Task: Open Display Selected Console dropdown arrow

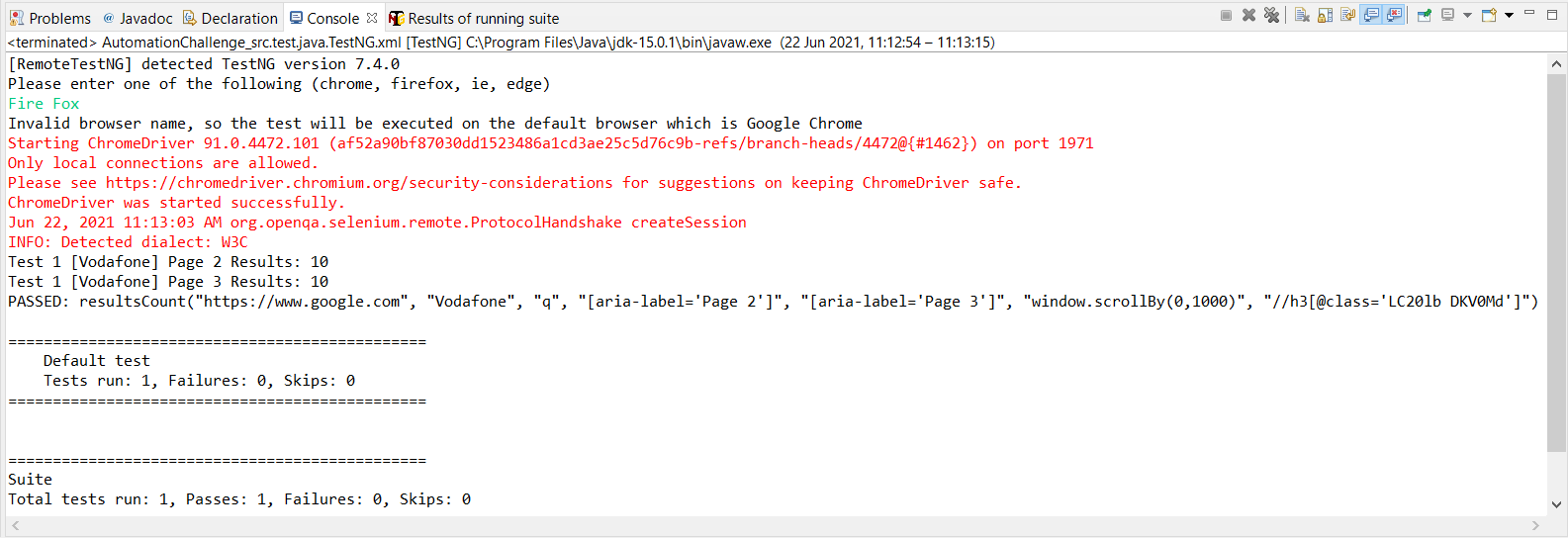Action: [x=1467, y=15]
